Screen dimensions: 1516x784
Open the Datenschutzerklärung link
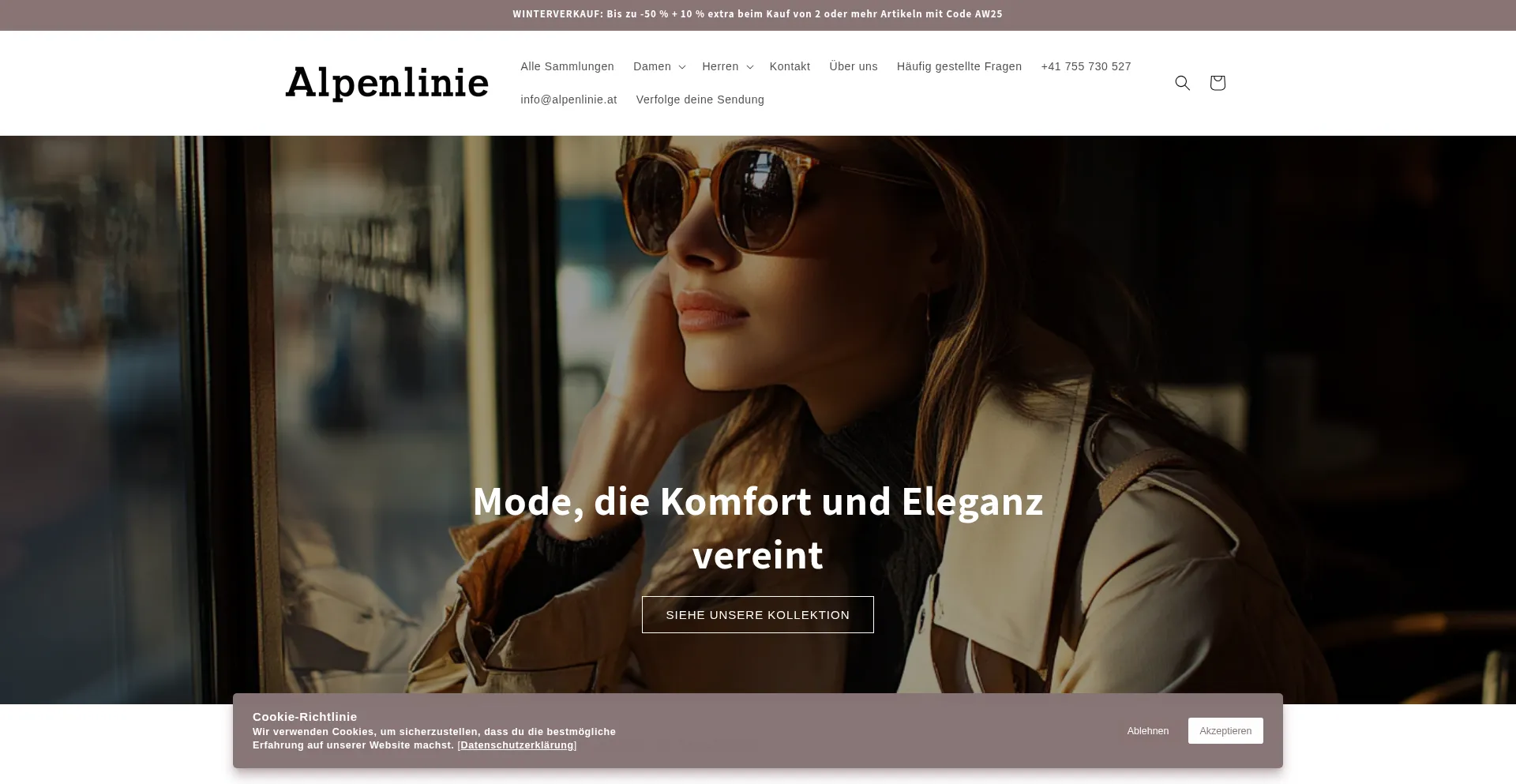(x=517, y=745)
